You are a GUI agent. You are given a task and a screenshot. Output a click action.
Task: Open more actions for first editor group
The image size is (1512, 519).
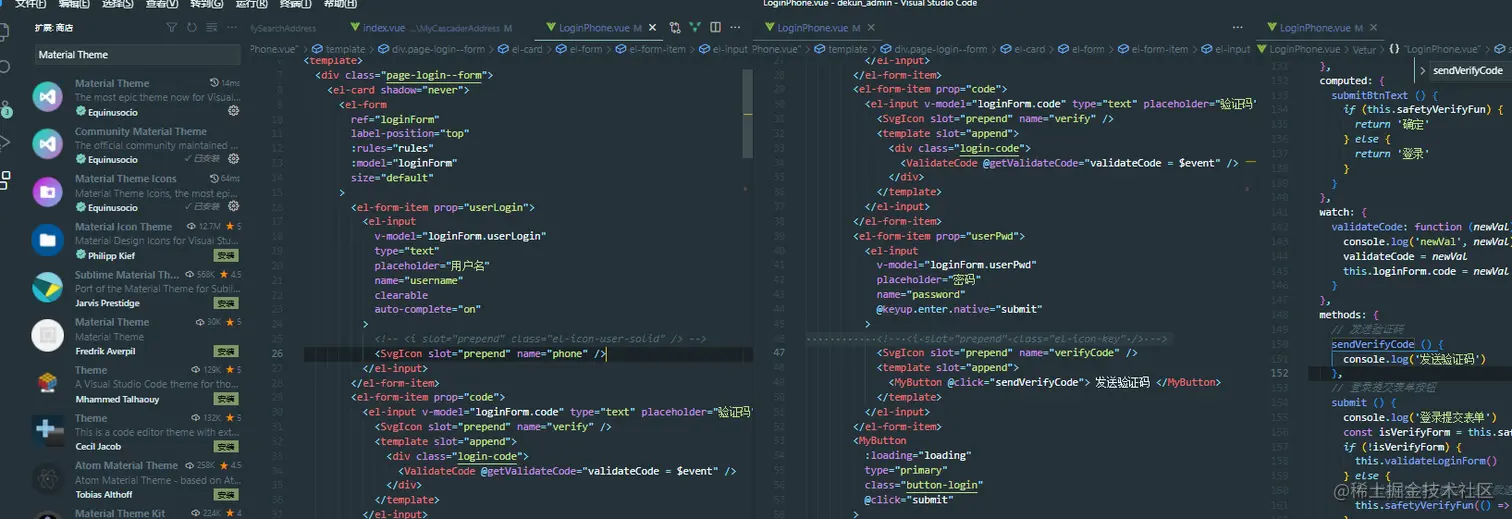[736, 28]
